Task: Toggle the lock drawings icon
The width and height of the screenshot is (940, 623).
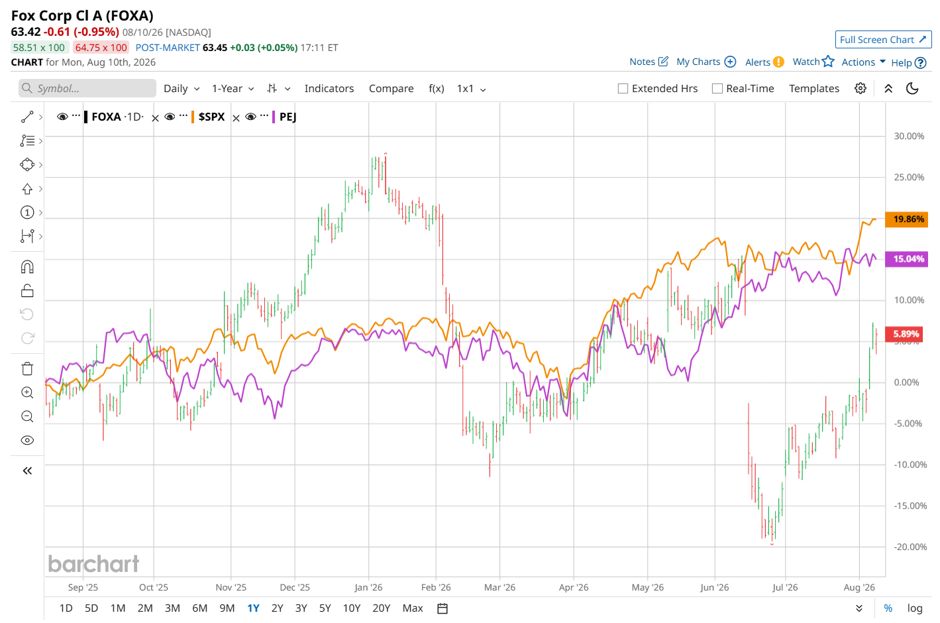Action: click(27, 291)
